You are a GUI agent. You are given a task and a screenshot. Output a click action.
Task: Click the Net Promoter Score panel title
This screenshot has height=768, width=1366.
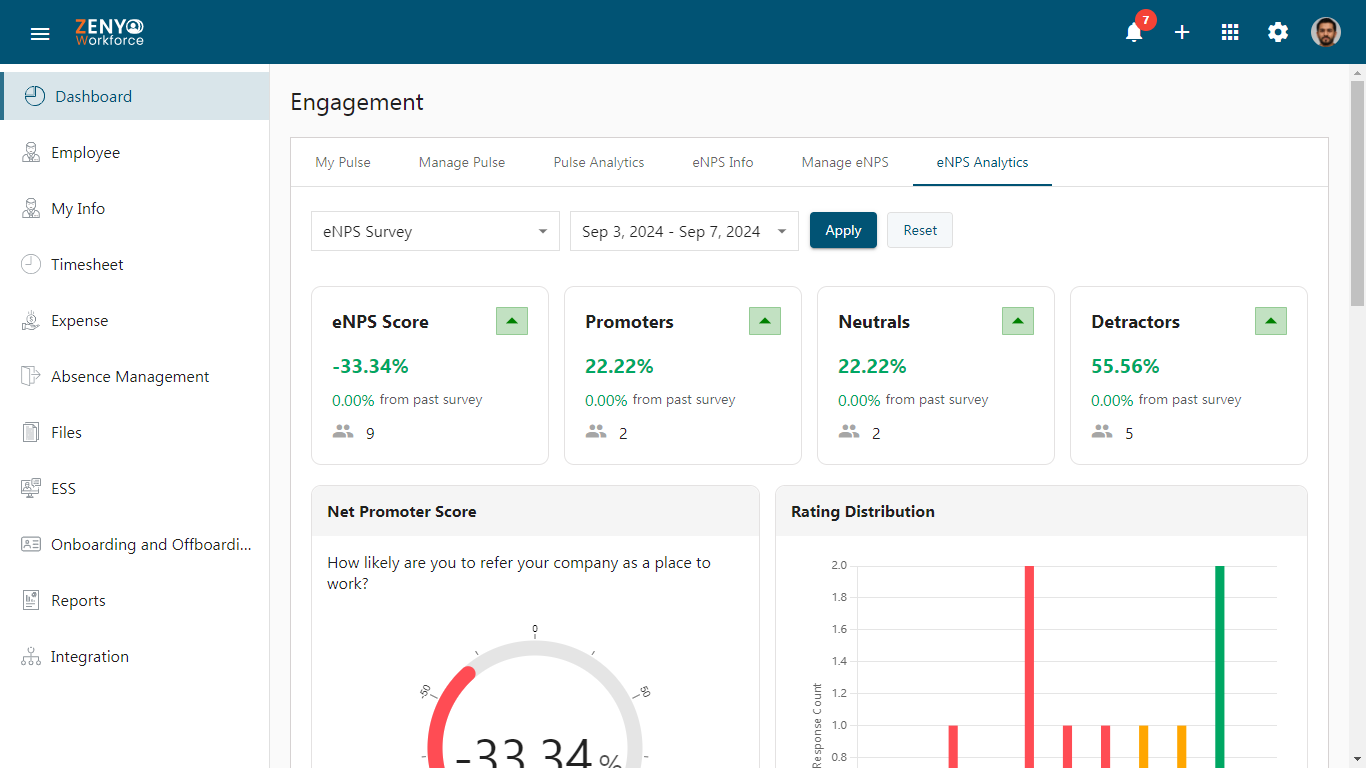pos(402,511)
